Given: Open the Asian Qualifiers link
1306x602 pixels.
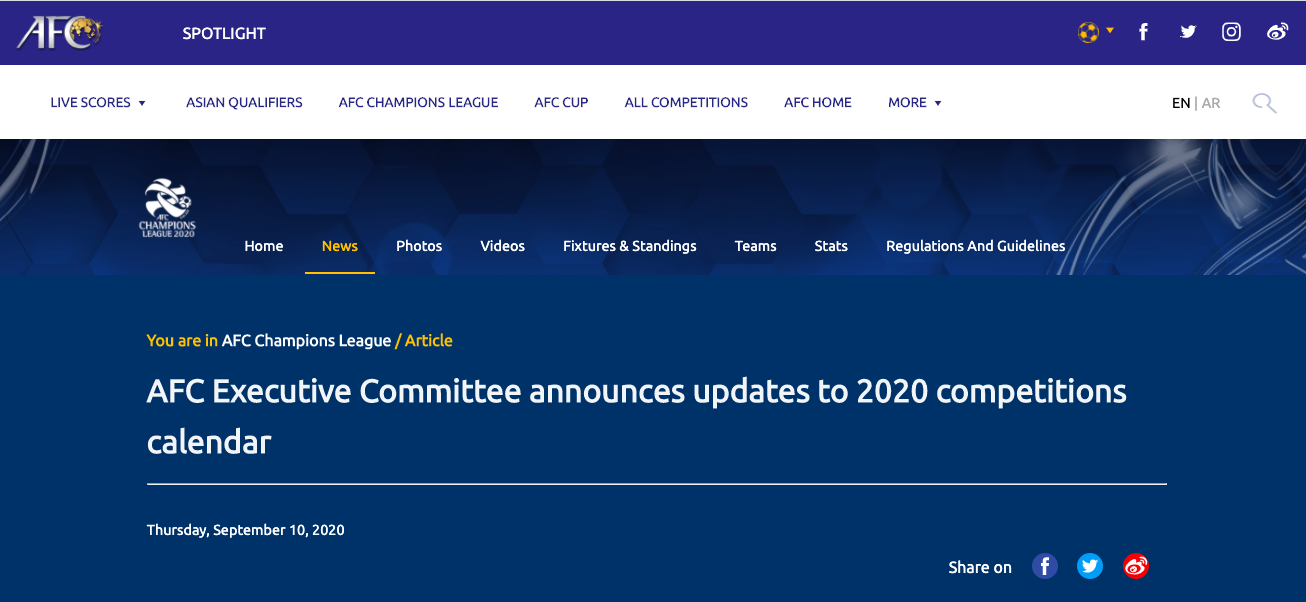Looking at the screenshot, I should (244, 103).
